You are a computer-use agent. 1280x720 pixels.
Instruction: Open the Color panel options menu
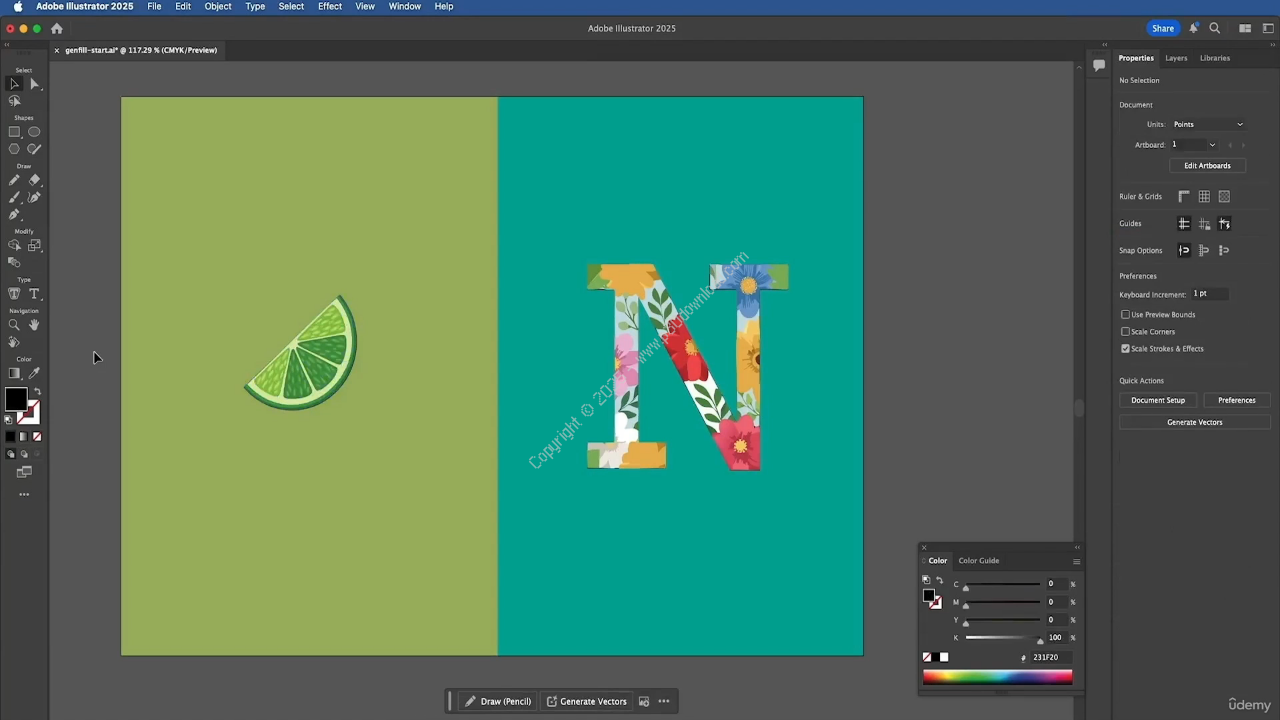point(1076,561)
